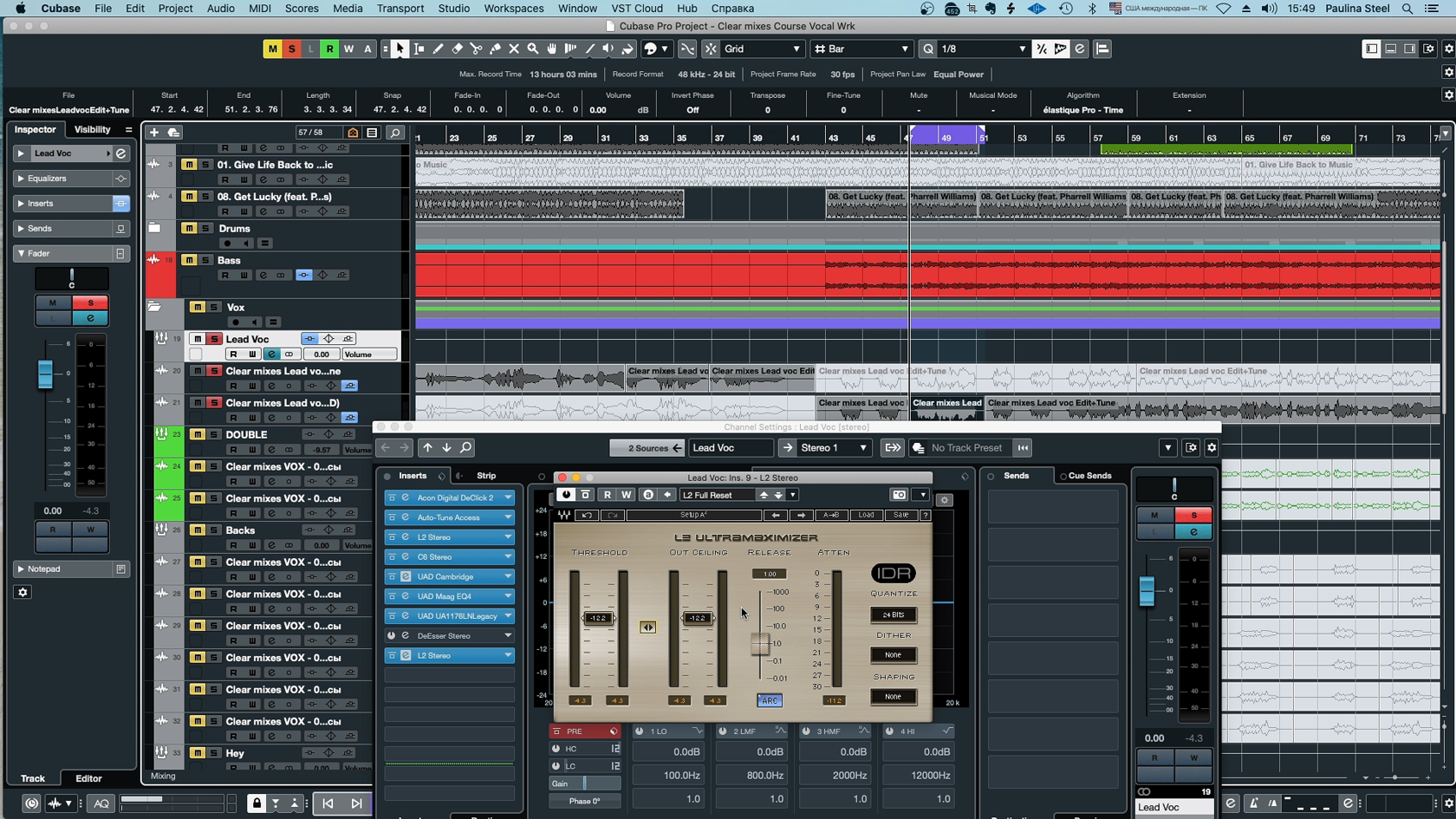This screenshot has height=819, width=1456.
Task: Click the Go to Left Locator transport button
Action: click(x=328, y=803)
